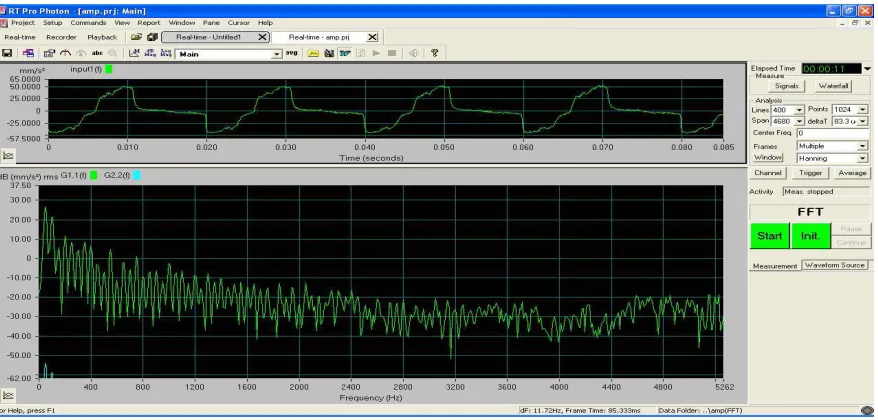The image size is (878, 420).
Task: Open the View menu
Action: click(x=122, y=23)
